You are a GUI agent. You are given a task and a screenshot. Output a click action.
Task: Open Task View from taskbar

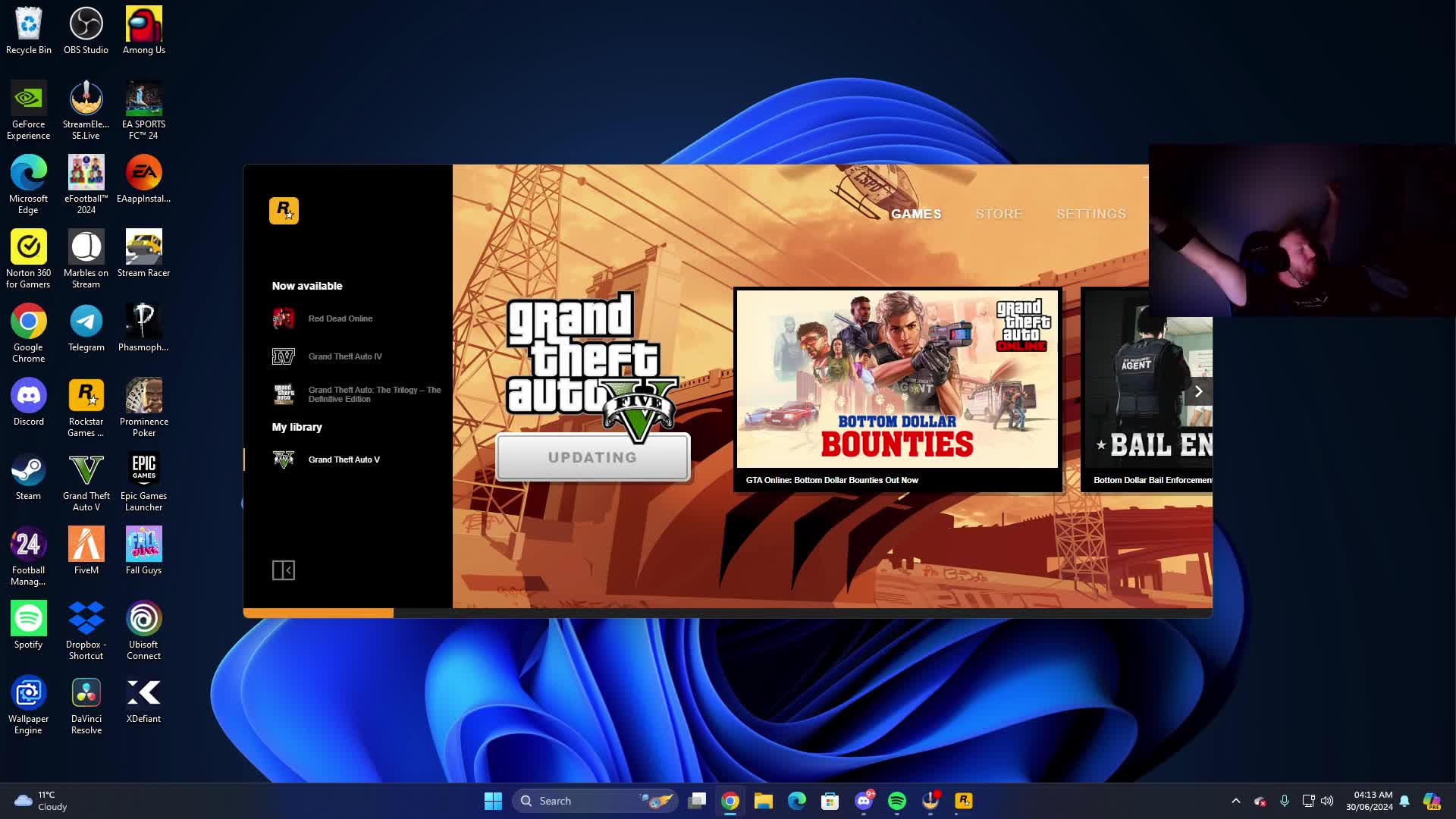click(697, 801)
